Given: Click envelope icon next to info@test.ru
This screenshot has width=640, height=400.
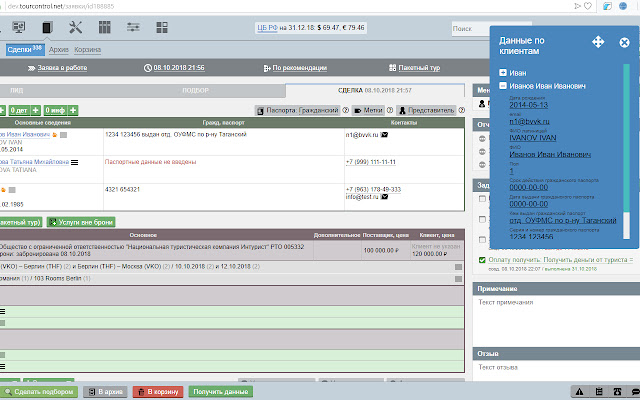Looking at the screenshot, I should point(384,197).
